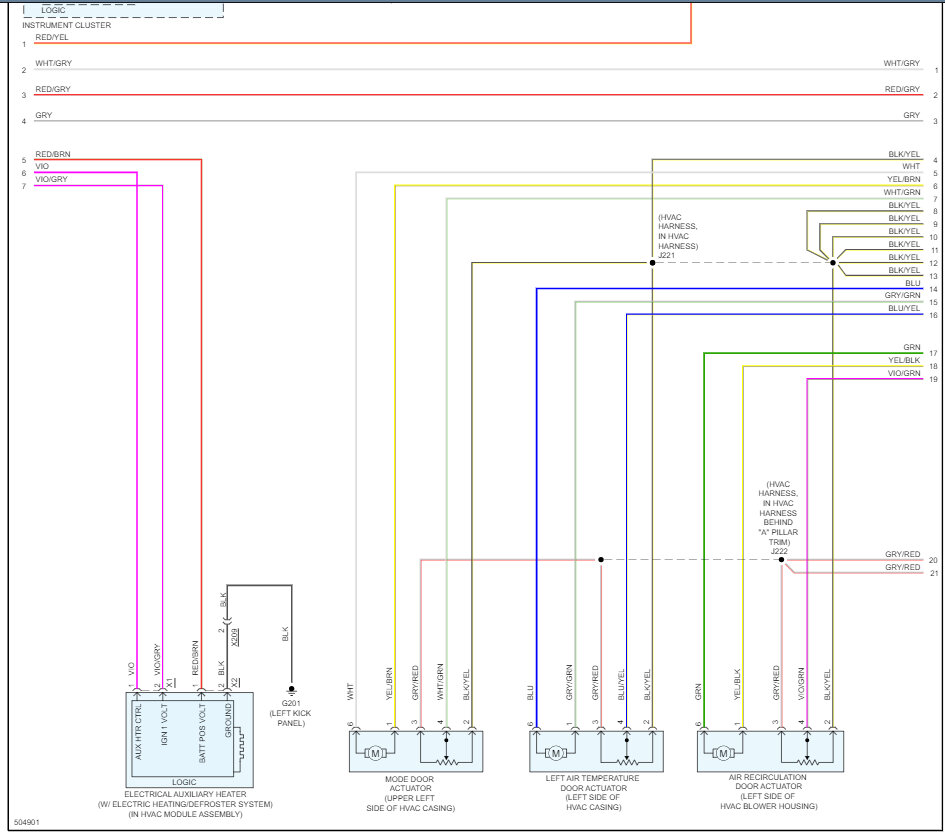Viewport: 945px width, 838px height.
Task: Click the vertical VIO/GRN label above Air Recirculation Actuator
Action: pos(802,684)
